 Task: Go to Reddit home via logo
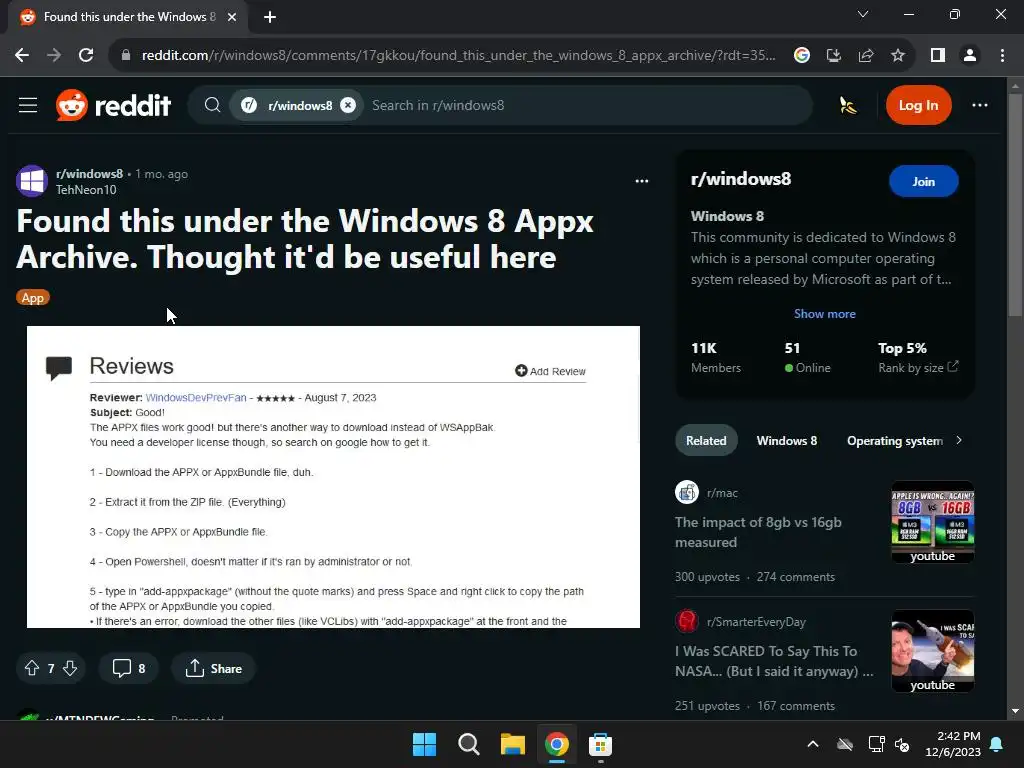click(x=114, y=105)
